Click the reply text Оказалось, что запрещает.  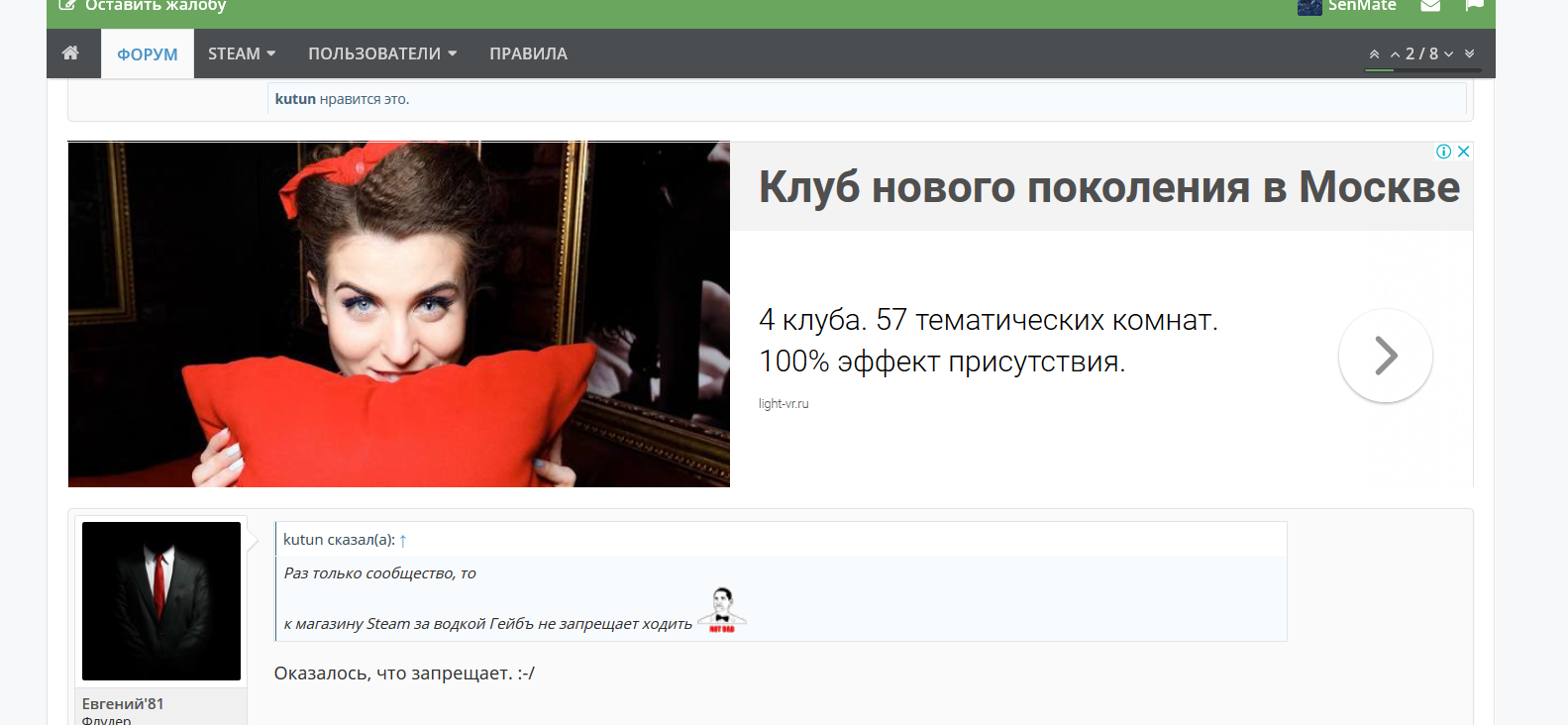[404, 673]
